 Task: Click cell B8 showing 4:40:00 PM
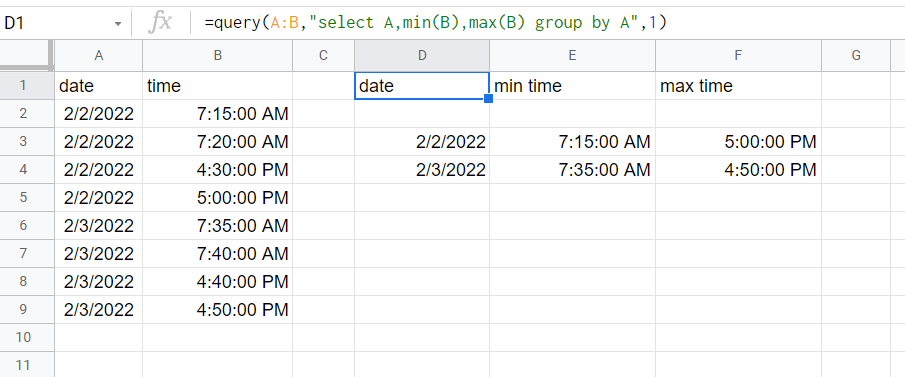[218, 282]
